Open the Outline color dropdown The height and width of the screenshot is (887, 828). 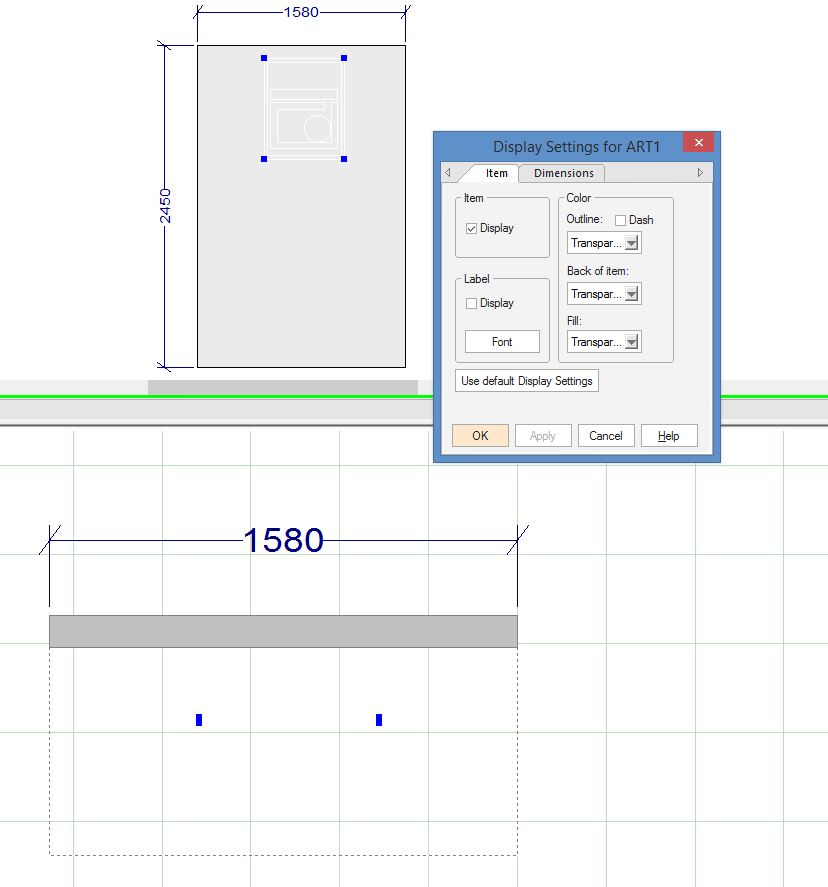click(631, 243)
